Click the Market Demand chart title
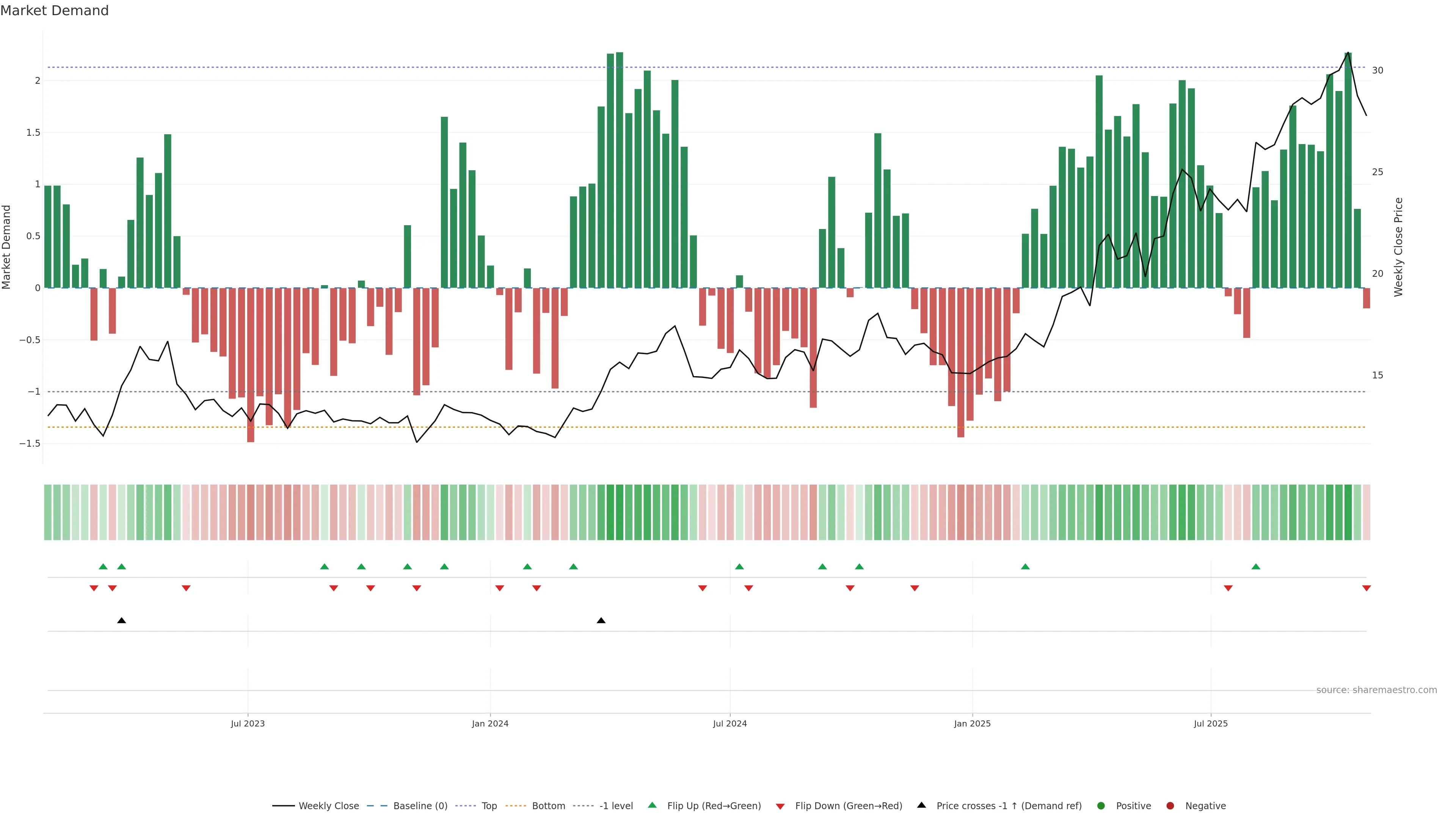This screenshot has height=819, width=1456. 54,11
